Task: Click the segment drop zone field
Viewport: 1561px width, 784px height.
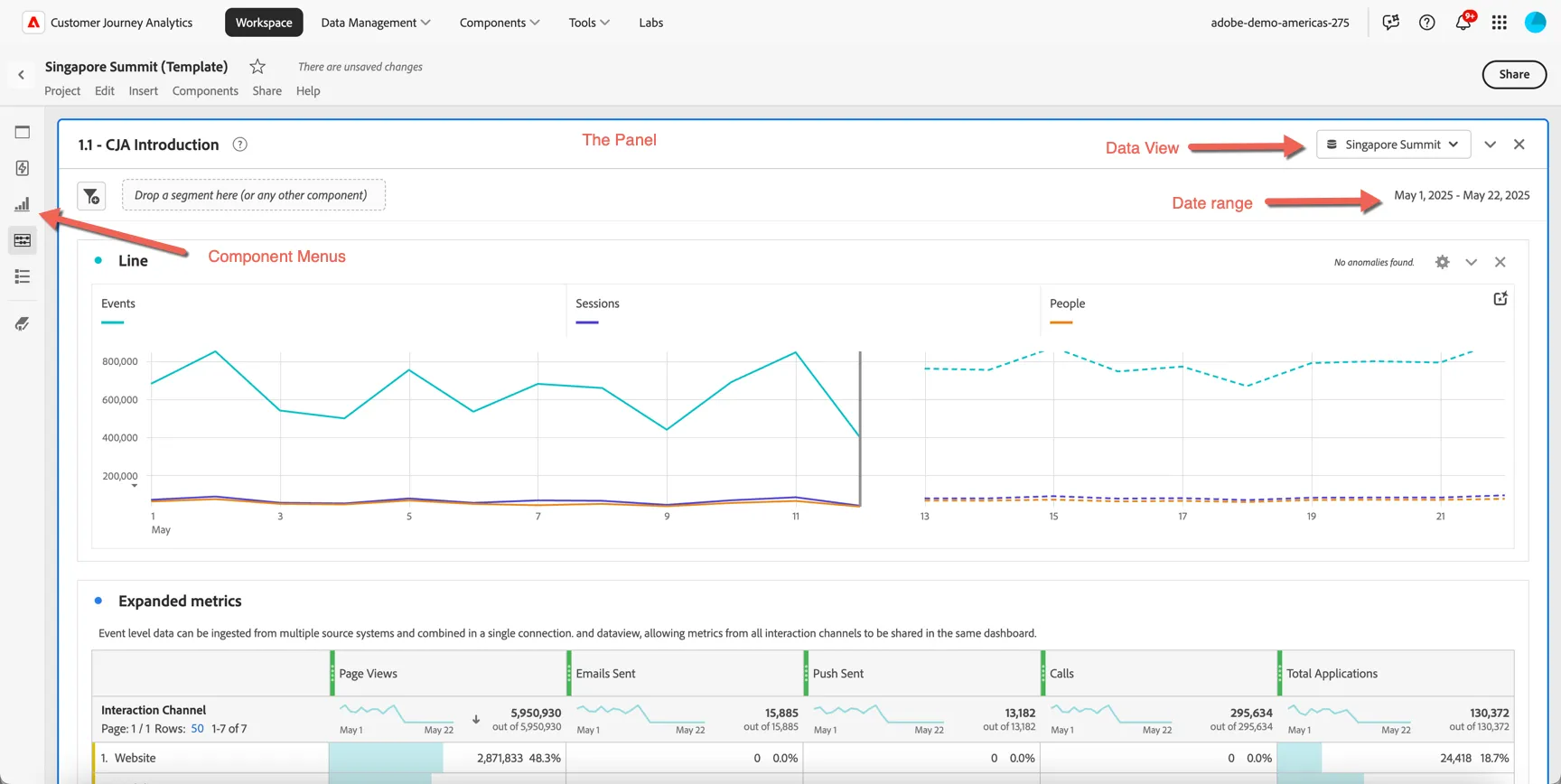Action: tap(254, 195)
